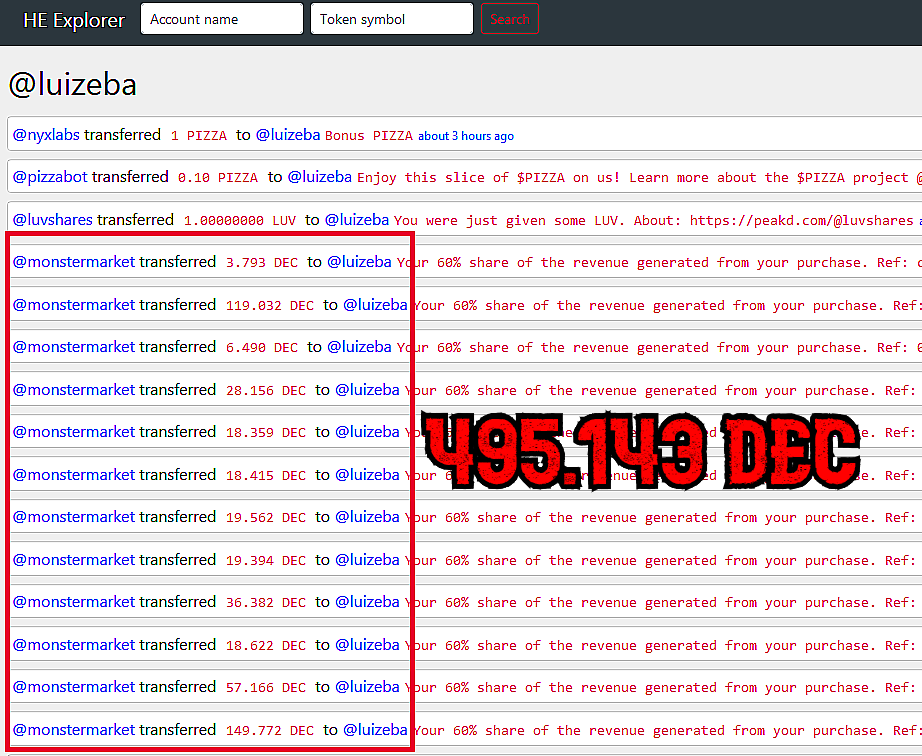Open @monstermarket link in the 18.622 DEC row
Viewport: 922px width, 756px height.
coord(74,645)
